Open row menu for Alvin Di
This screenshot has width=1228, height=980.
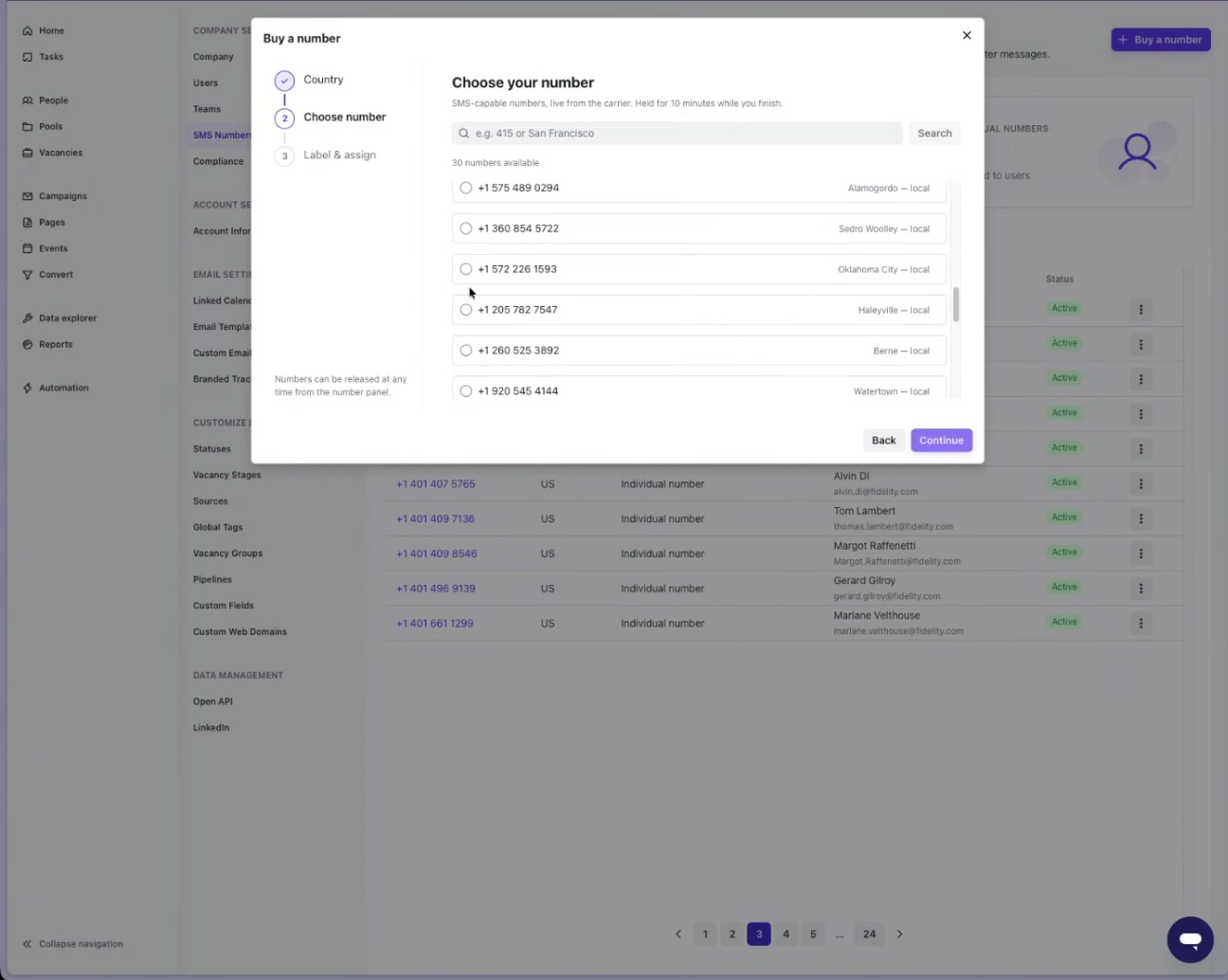pos(1141,483)
